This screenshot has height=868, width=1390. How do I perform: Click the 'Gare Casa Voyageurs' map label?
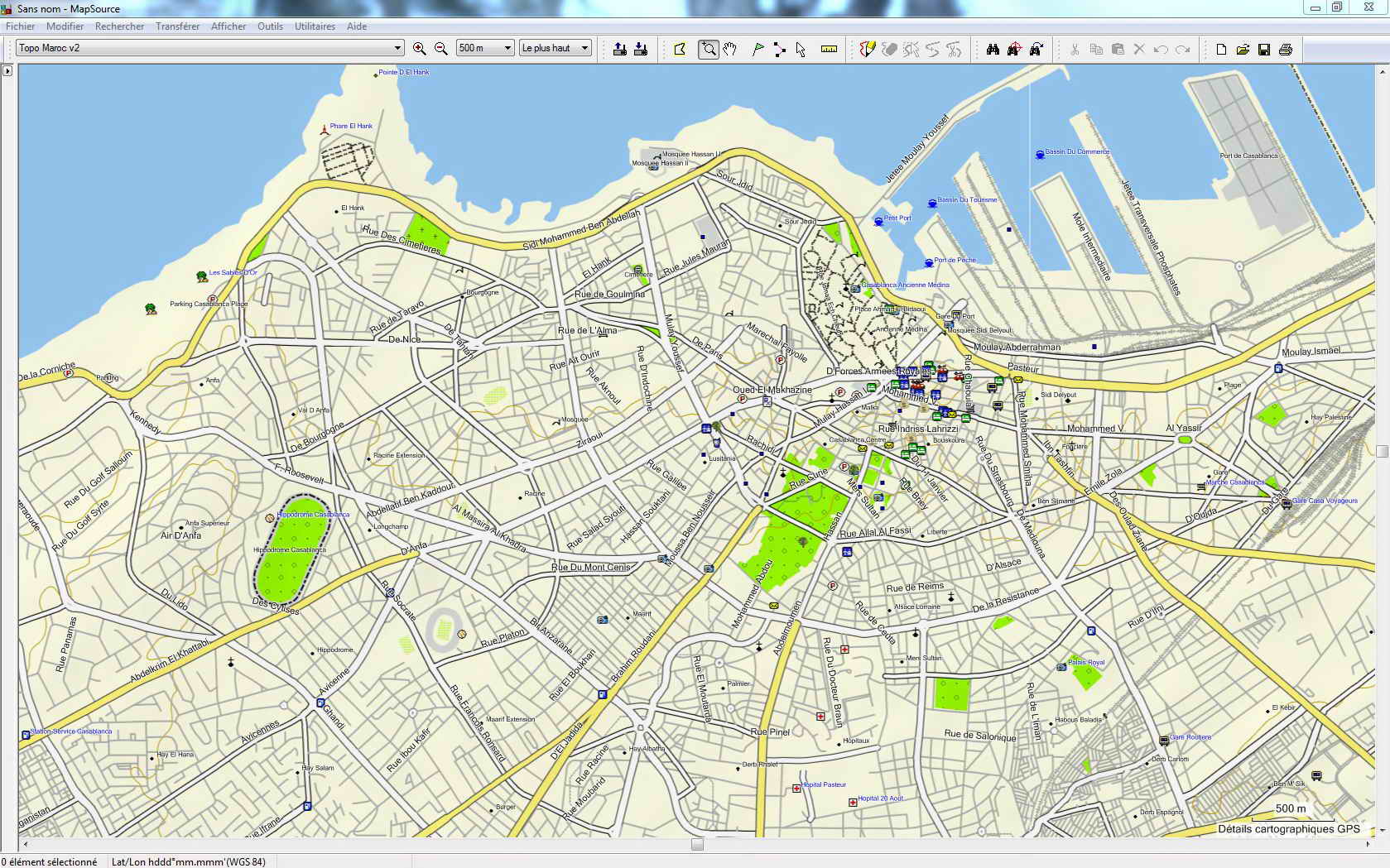tap(1325, 501)
